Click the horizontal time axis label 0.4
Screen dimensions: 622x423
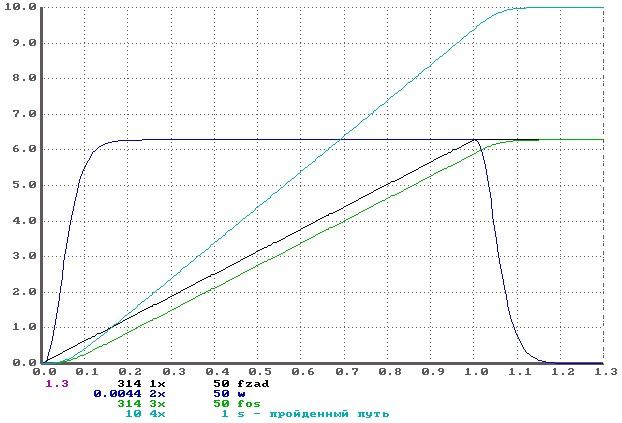pos(217,372)
